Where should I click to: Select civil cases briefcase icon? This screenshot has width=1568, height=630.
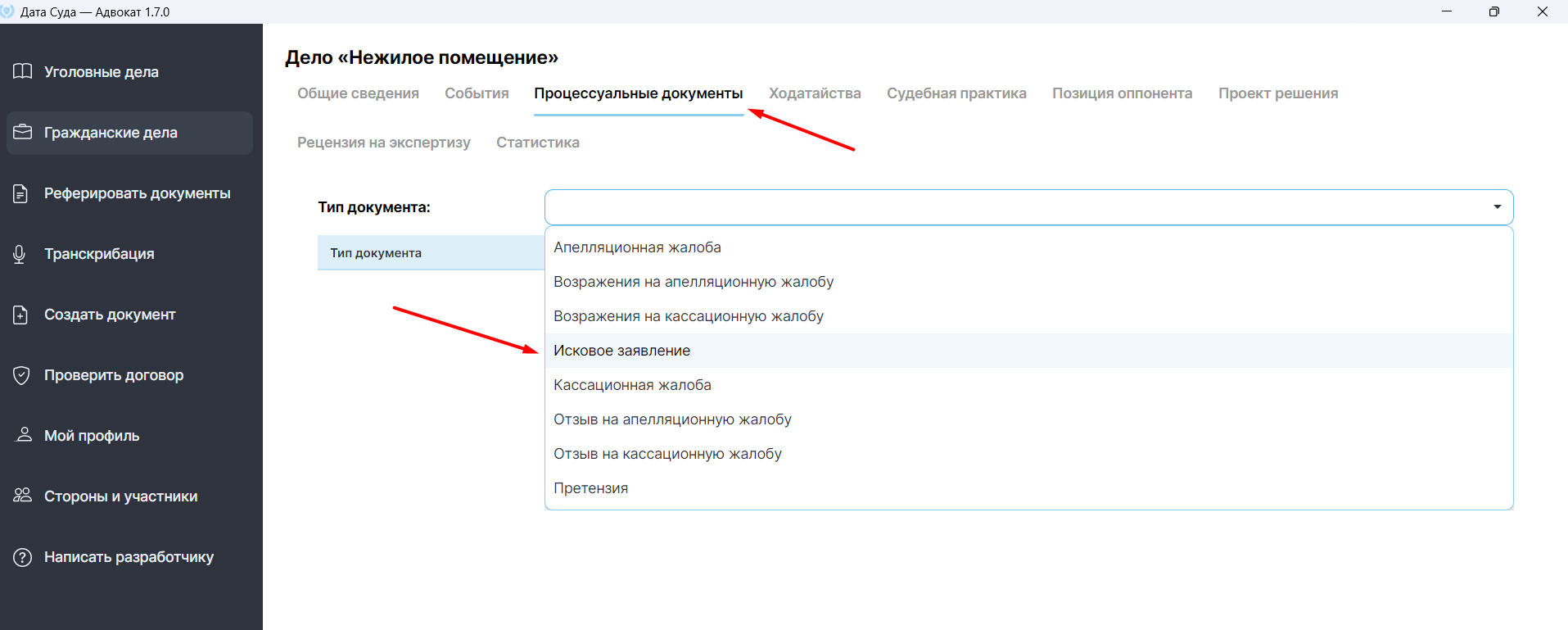pyautogui.click(x=23, y=132)
